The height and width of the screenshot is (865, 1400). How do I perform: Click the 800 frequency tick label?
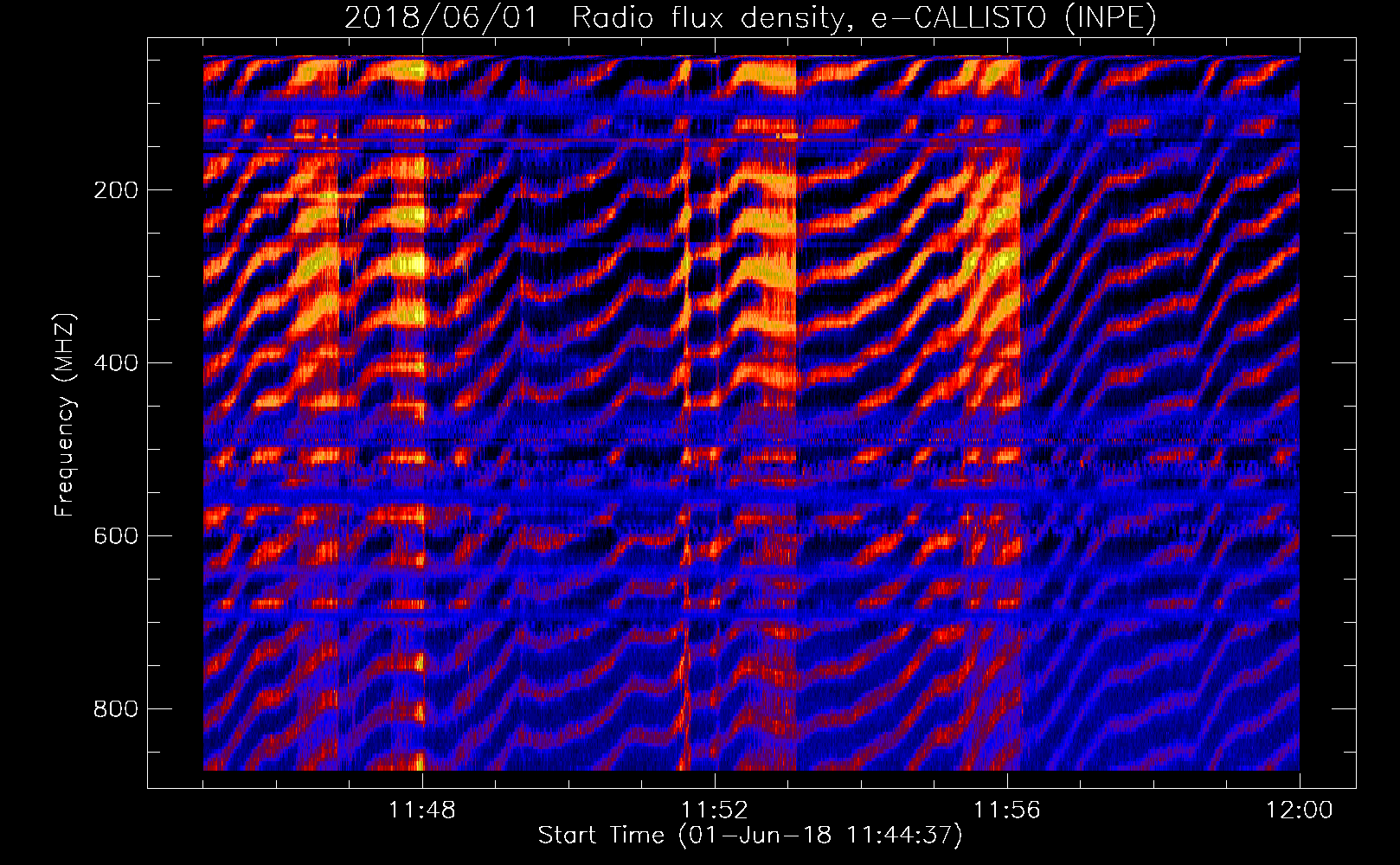(115, 709)
